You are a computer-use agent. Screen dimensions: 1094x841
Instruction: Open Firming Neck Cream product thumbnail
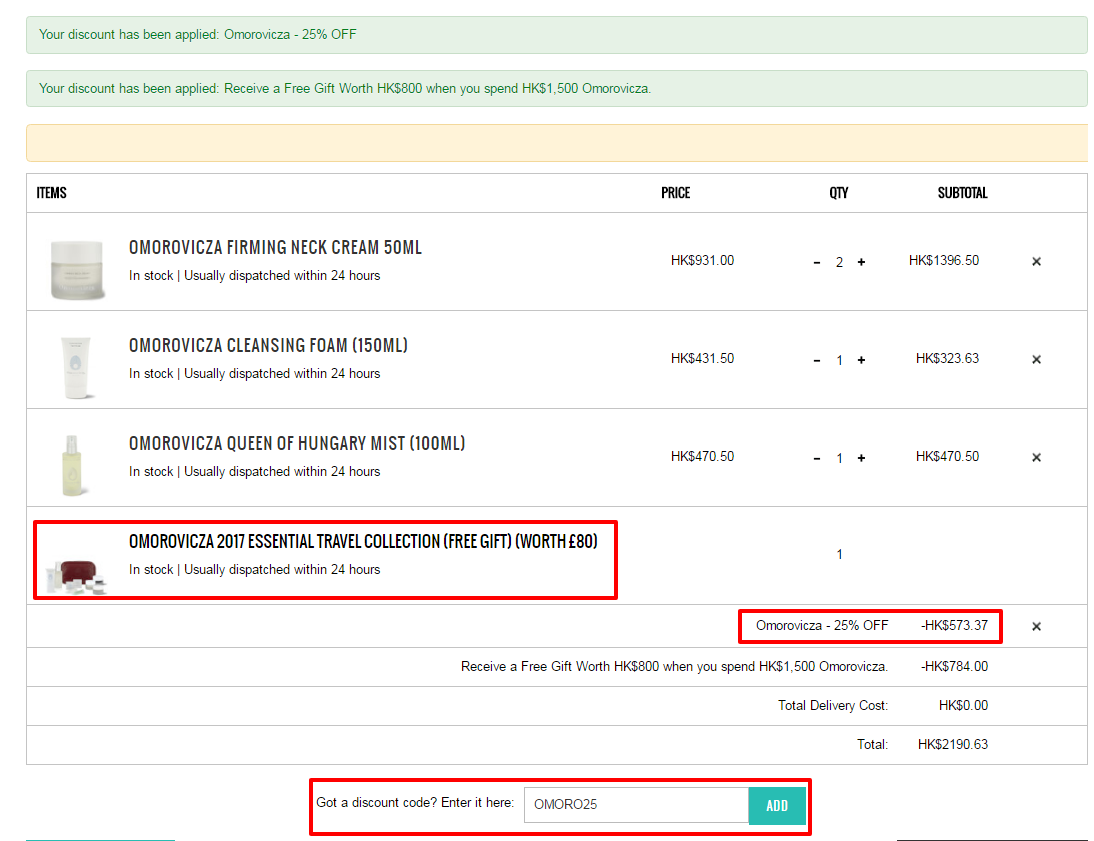(x=77, y=269)
